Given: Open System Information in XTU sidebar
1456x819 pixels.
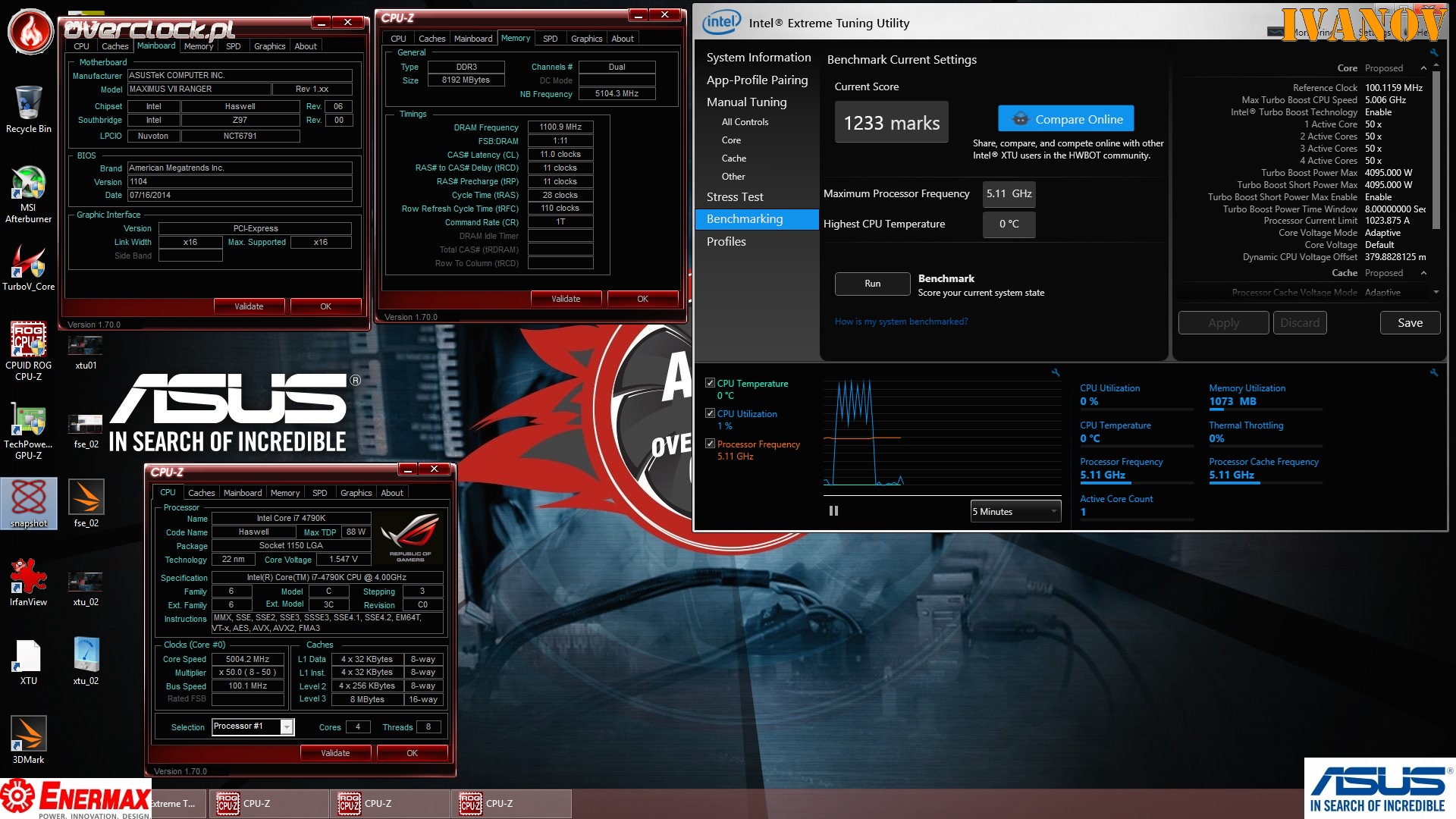Looking at the screenshot, I should point(758,58).
